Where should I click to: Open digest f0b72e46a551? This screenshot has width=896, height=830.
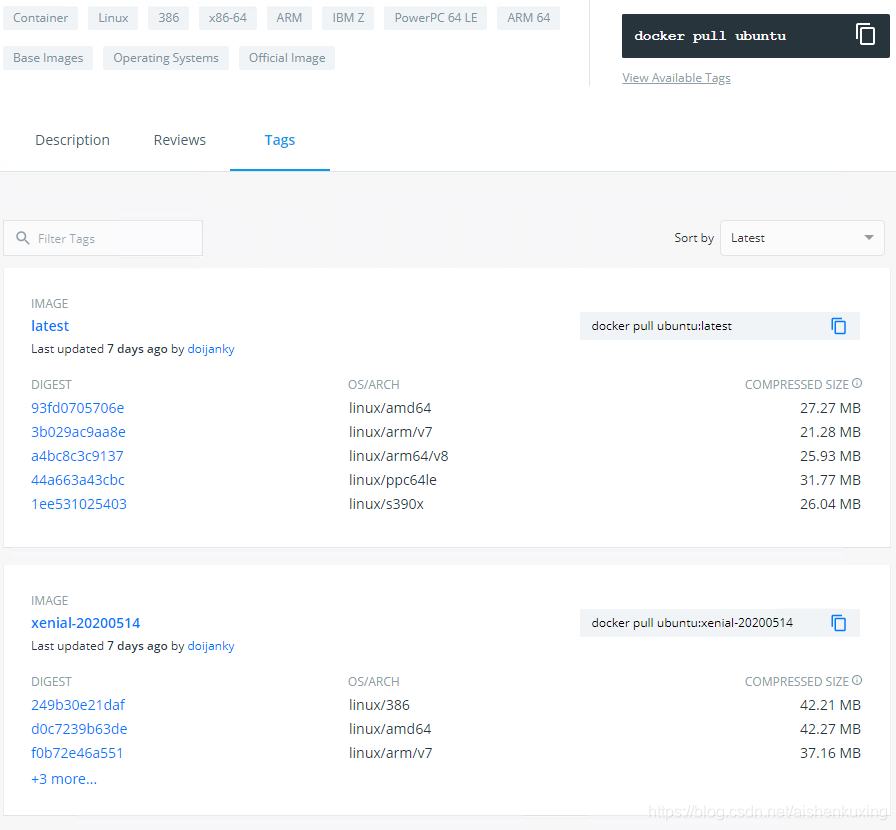point(77,753)
